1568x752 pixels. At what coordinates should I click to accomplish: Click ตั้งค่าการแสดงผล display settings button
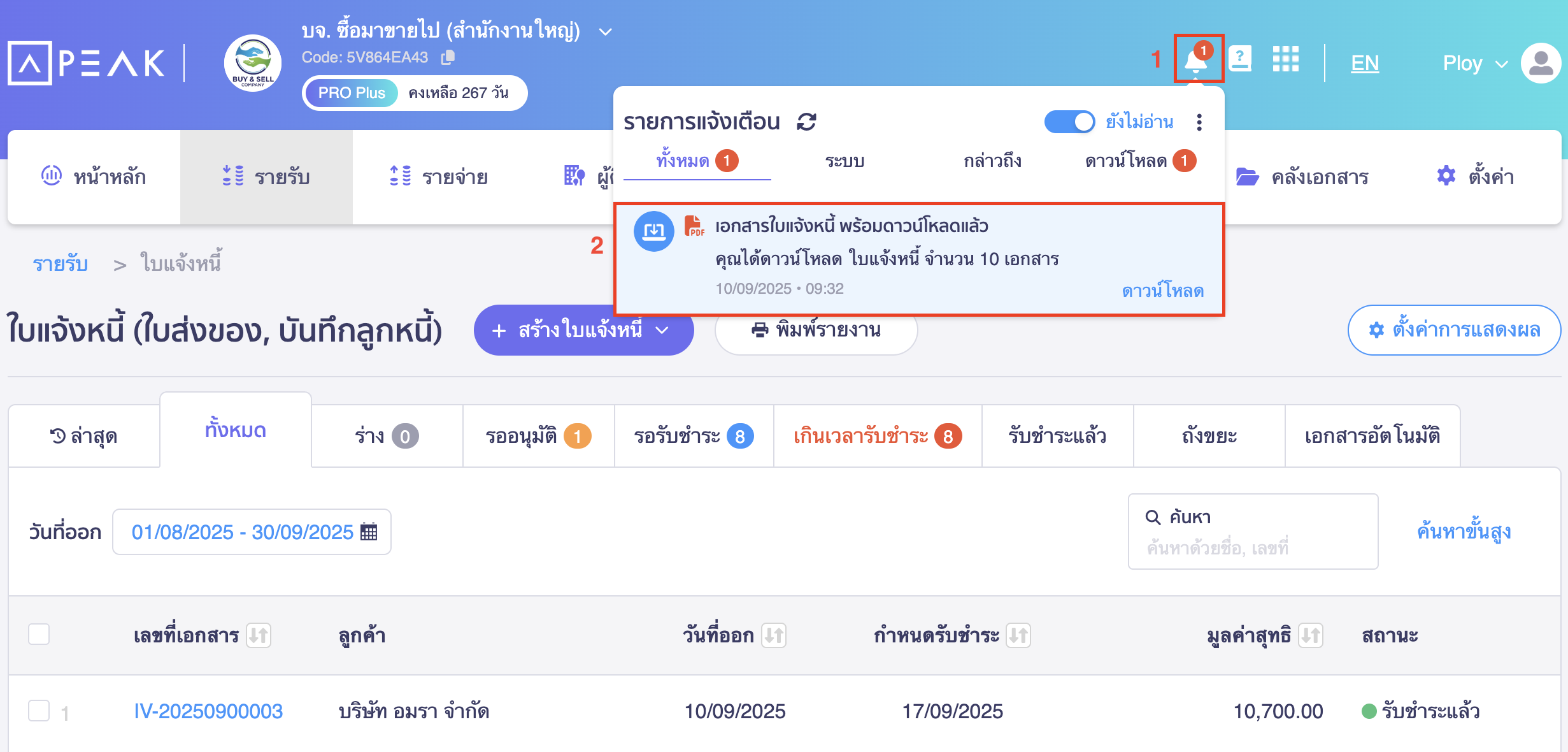point(1454,330)
